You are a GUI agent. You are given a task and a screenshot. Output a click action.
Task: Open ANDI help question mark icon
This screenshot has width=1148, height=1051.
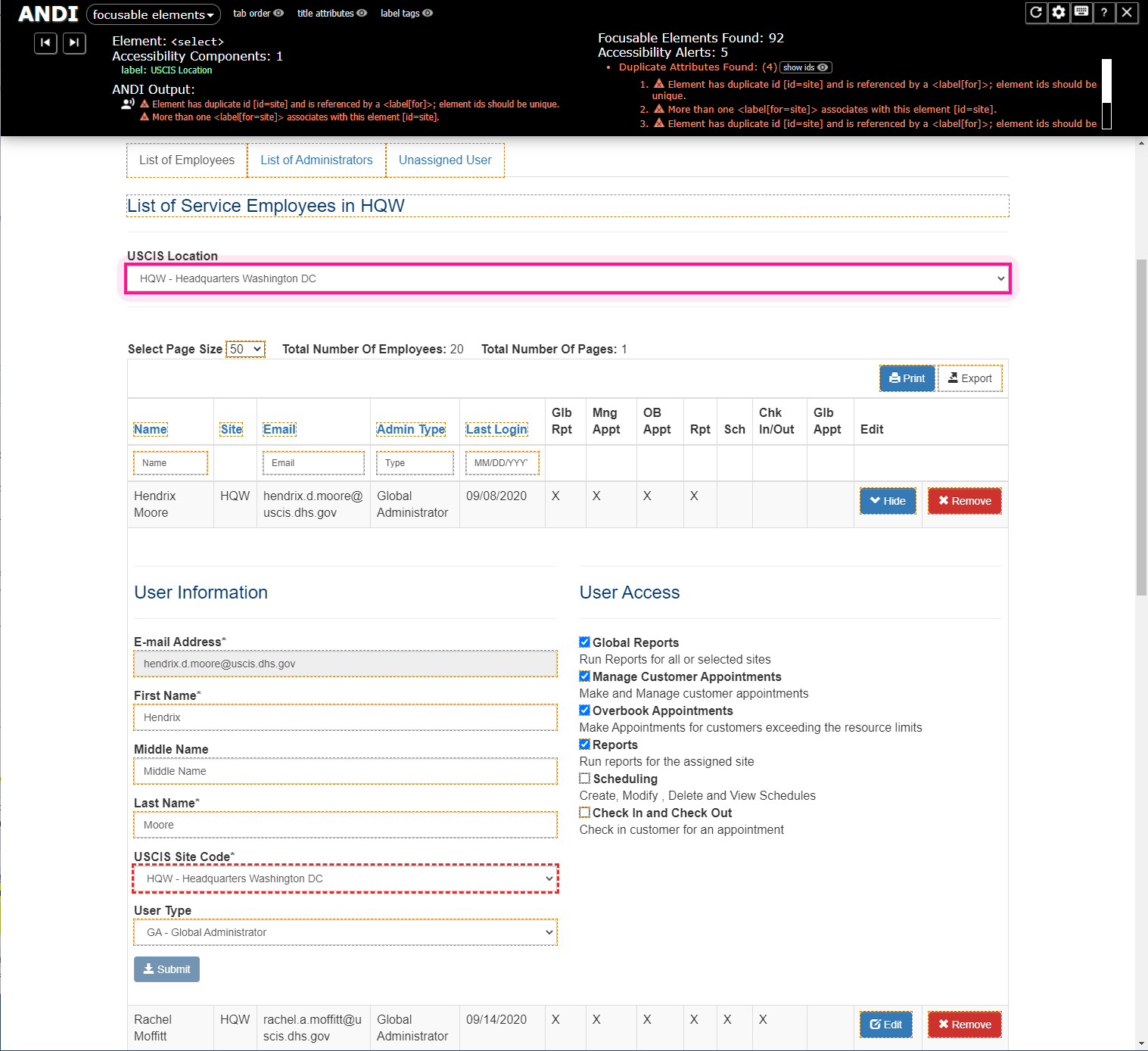click(1104, 12)
